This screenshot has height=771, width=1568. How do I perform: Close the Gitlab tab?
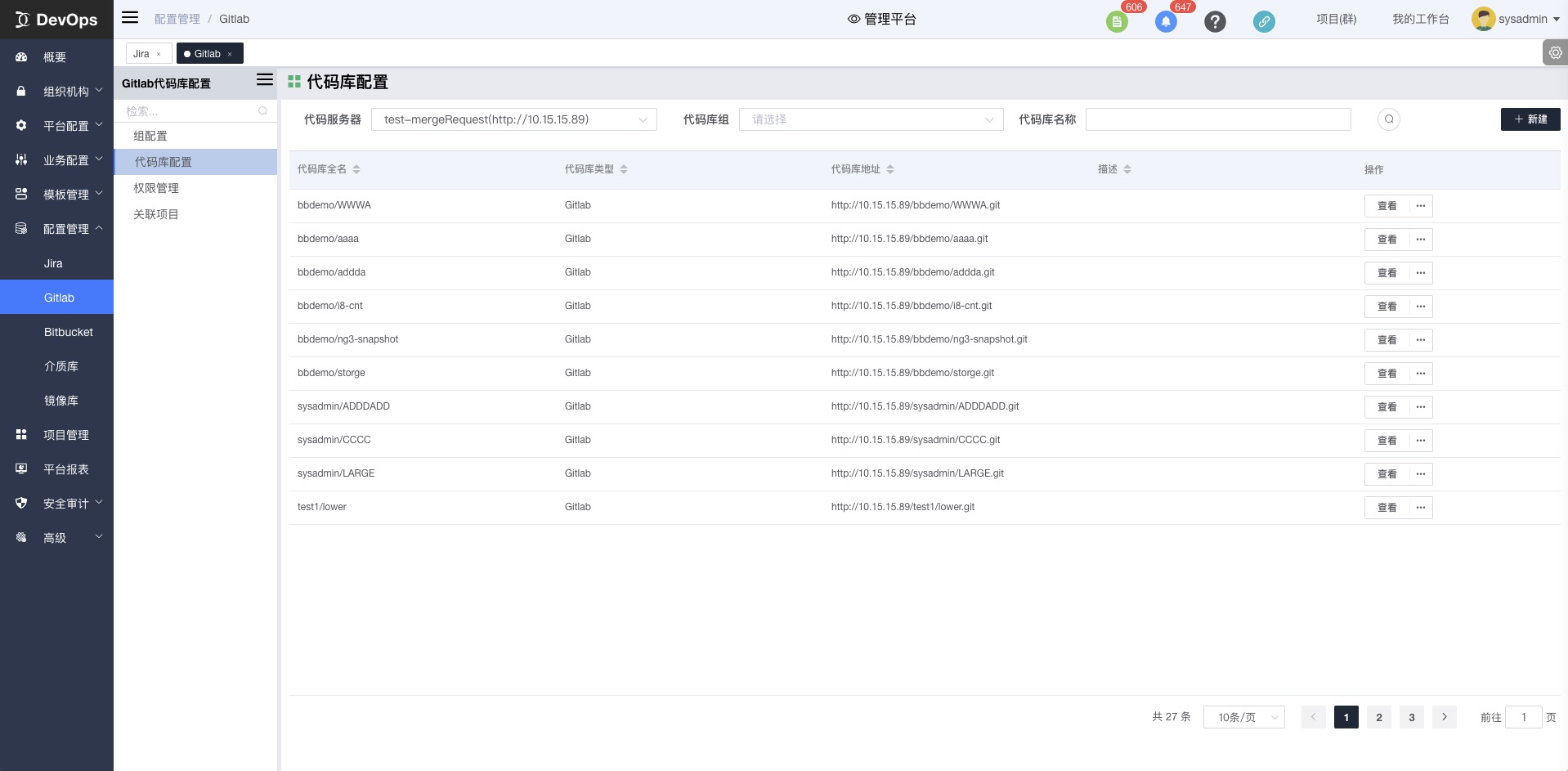tap(230, 55)
